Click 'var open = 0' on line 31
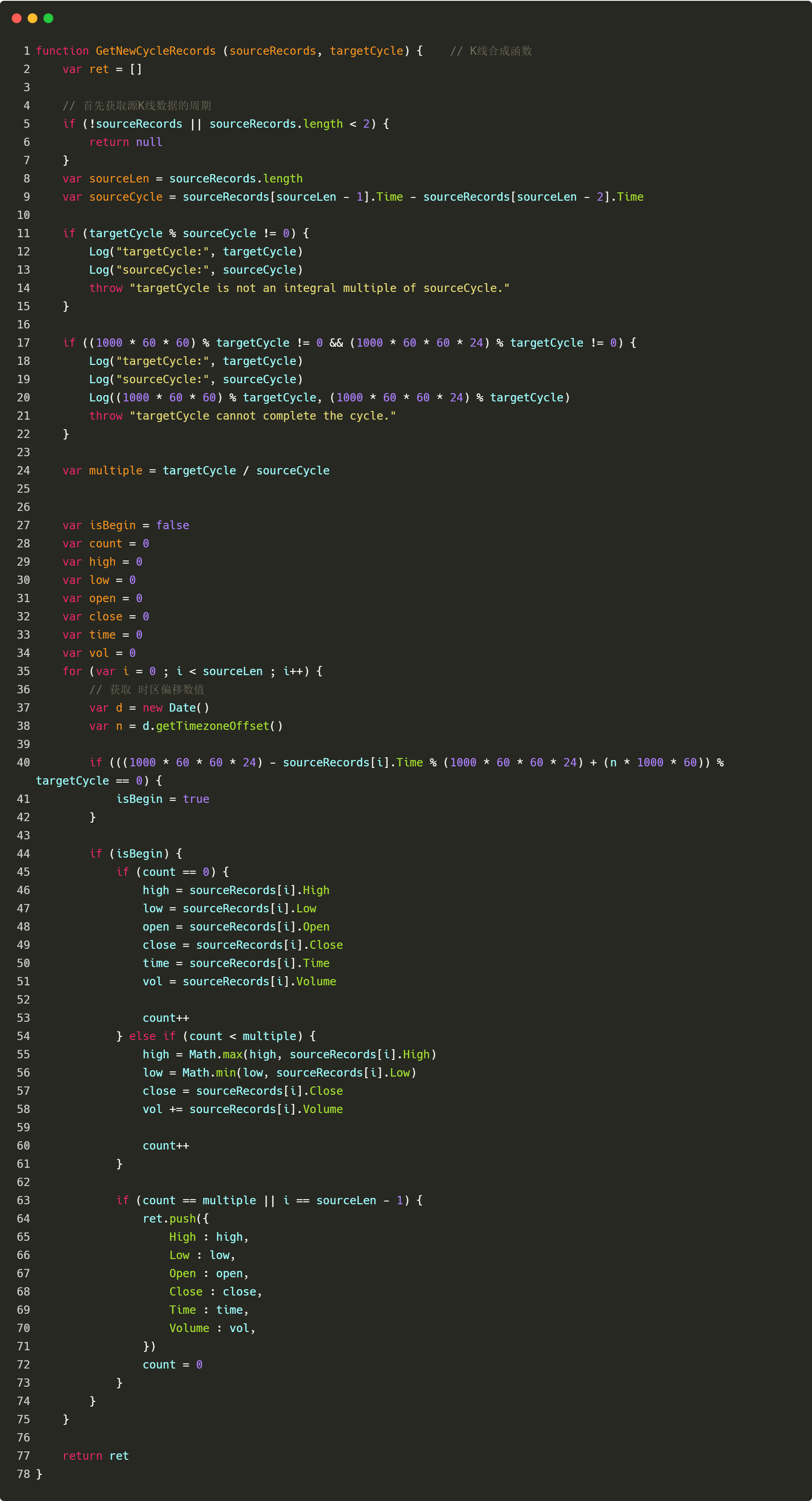The width and height of the screenshot is (812, 1501). tap(103, 599)
